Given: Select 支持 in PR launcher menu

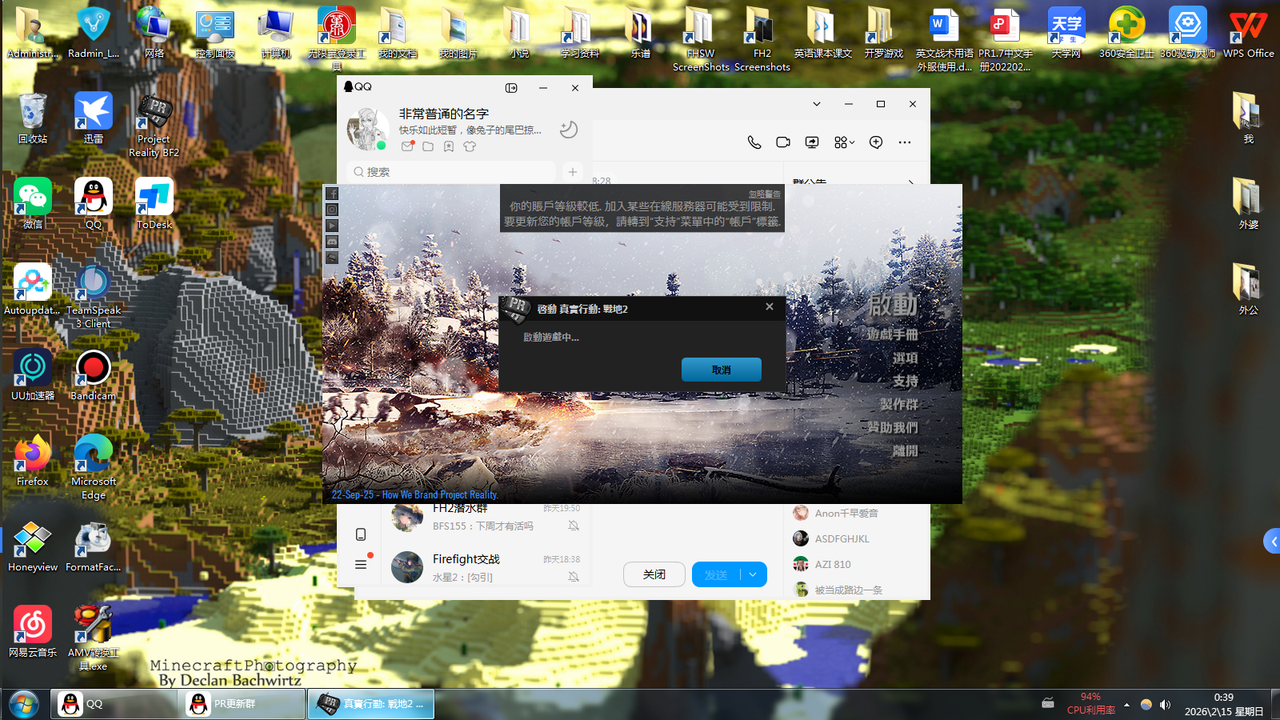Looking at the screenshot, I should click(904, 381).
